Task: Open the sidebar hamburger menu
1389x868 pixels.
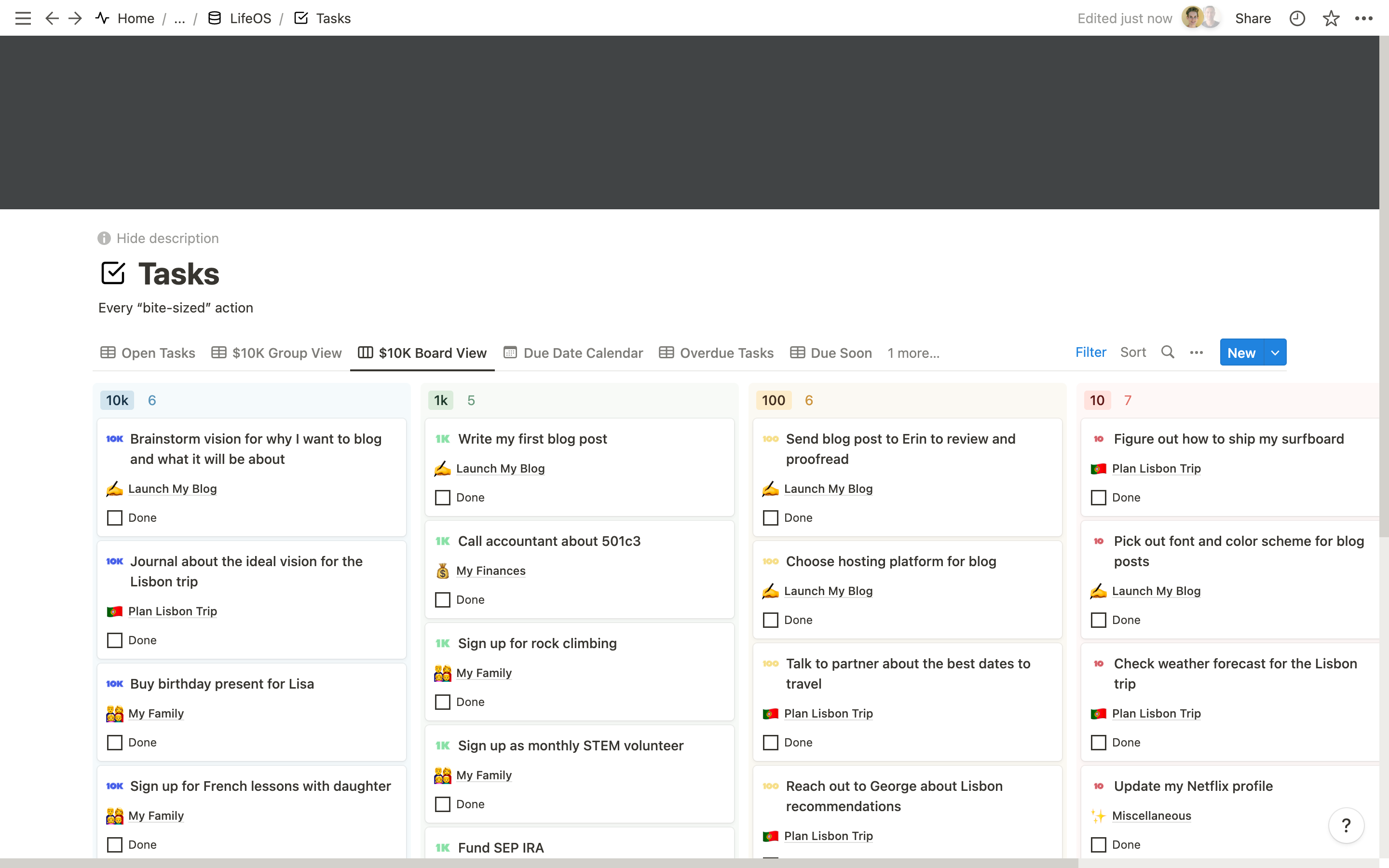Action: click(x=23, y=18)
